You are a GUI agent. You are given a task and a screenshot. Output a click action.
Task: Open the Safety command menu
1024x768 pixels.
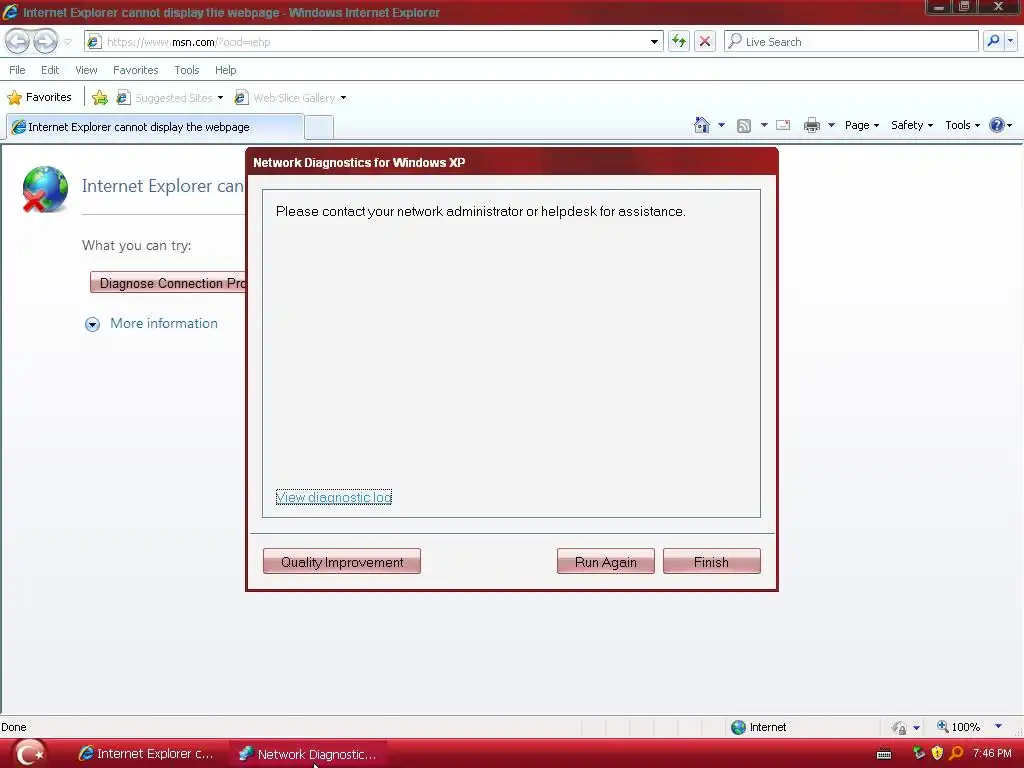pyautogui.click(x=912, y=125)
